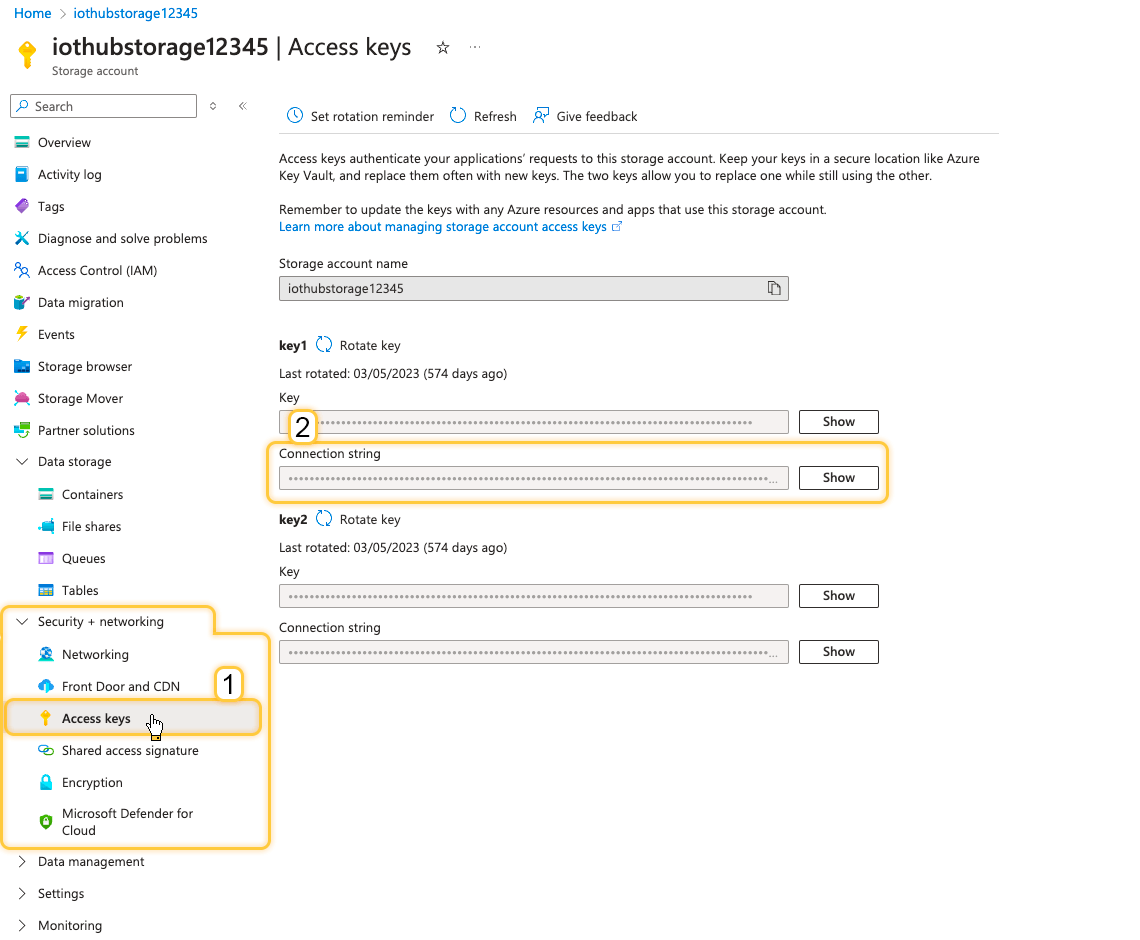
Task: Collapse the Security + networking section
Action: [23, 622]
